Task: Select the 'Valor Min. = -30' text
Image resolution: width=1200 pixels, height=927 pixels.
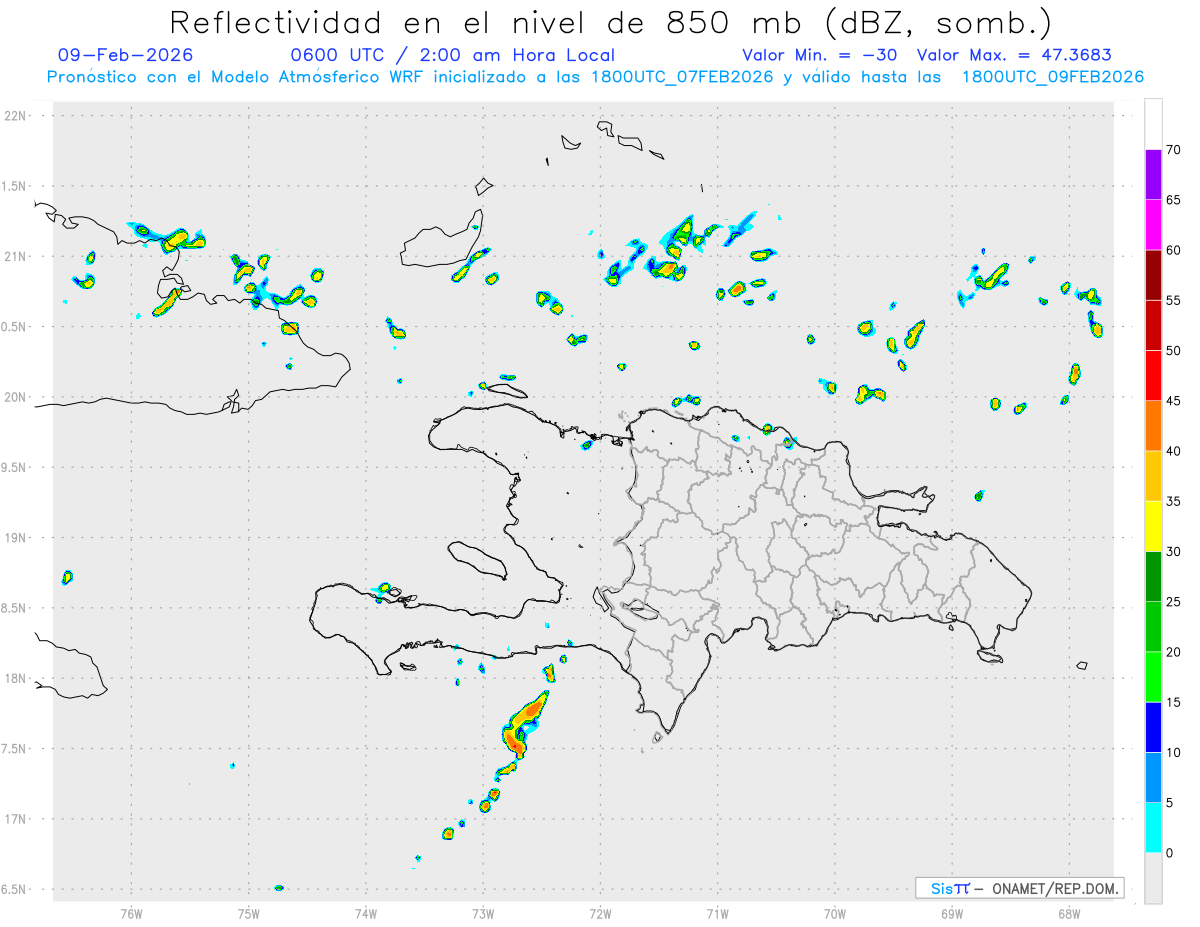Action: [x=819, y=55]
